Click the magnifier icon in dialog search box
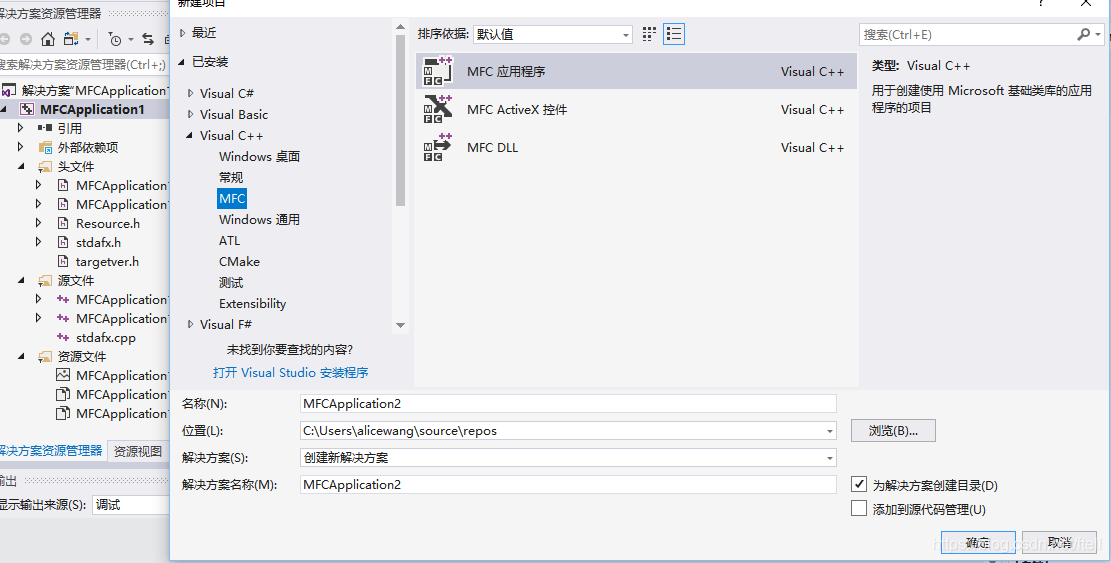1111x563 pixels. [x=1083, y=34]
